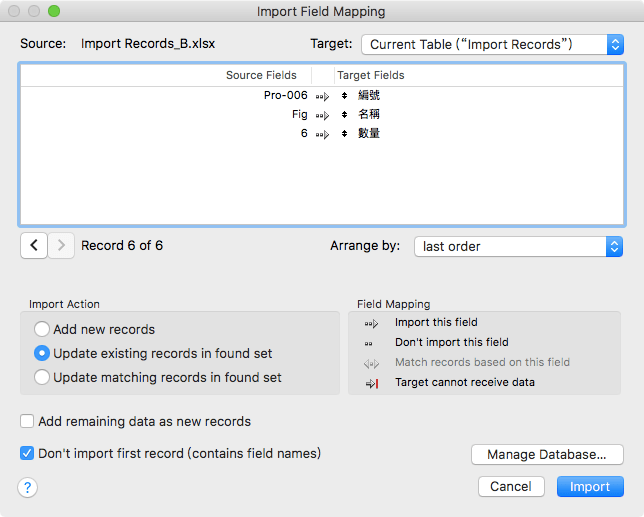
Task: Click the mapping arrow for source value 6
Action: click(x=321, y=134)
